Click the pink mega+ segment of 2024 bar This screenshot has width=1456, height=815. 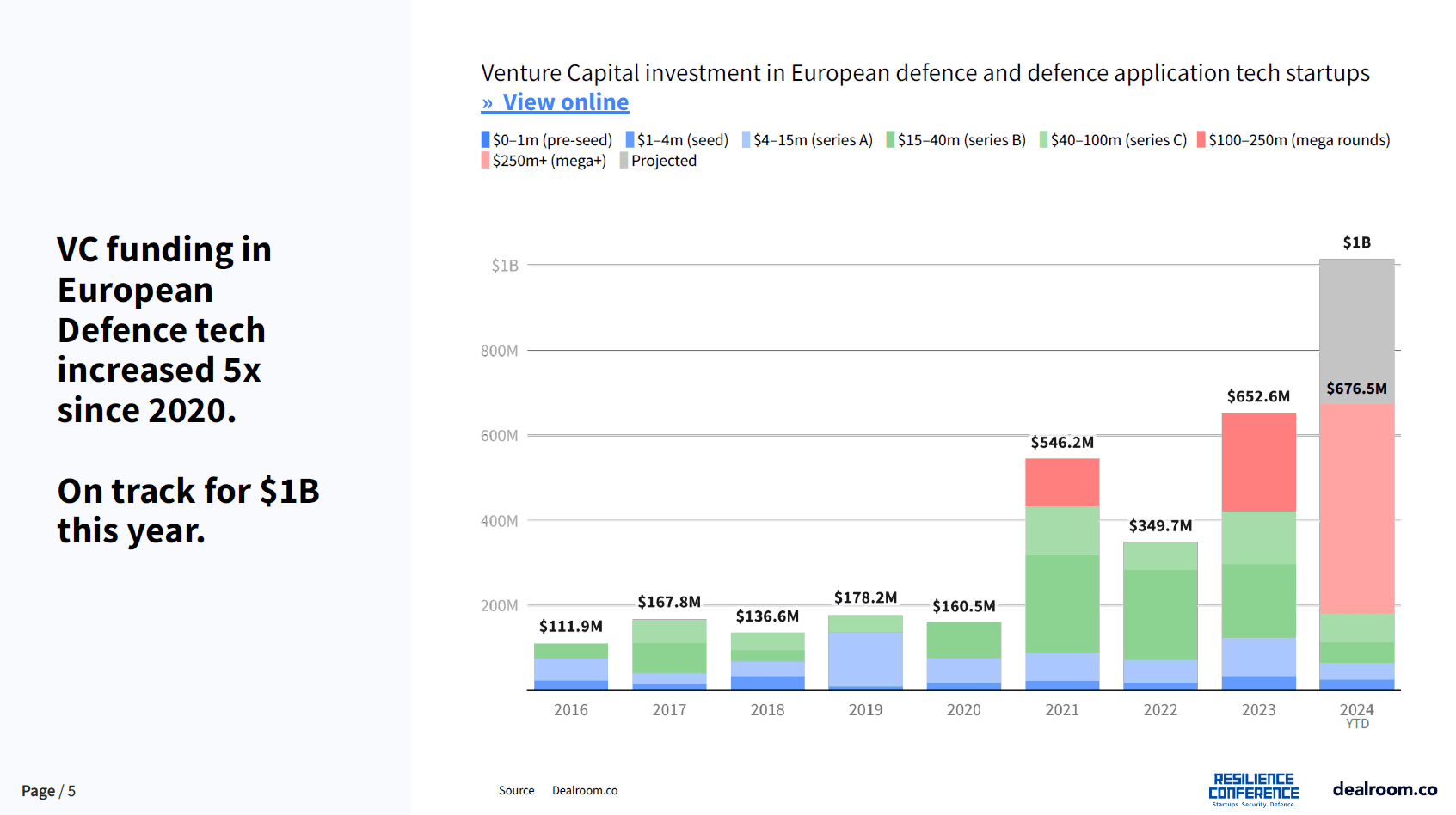tap(1356, 507)
